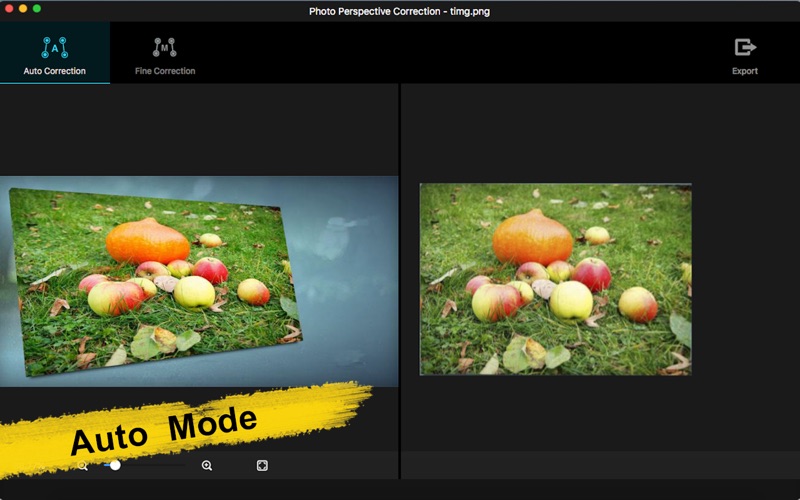Switch to the Auto Correction tab
The width and height of the screenshot is (800, 500).
(55, 53)
